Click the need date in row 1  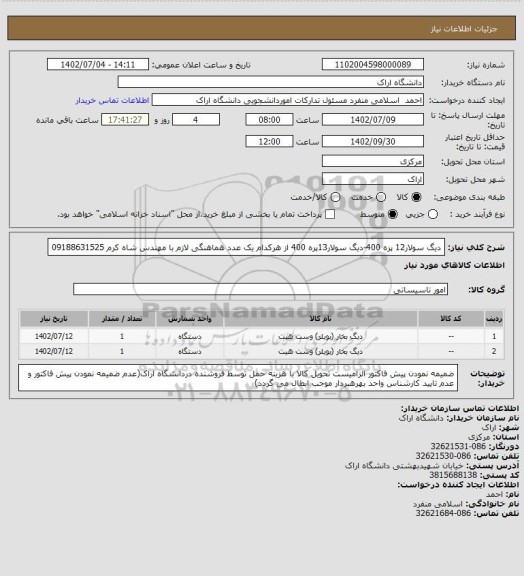point(54,336)
